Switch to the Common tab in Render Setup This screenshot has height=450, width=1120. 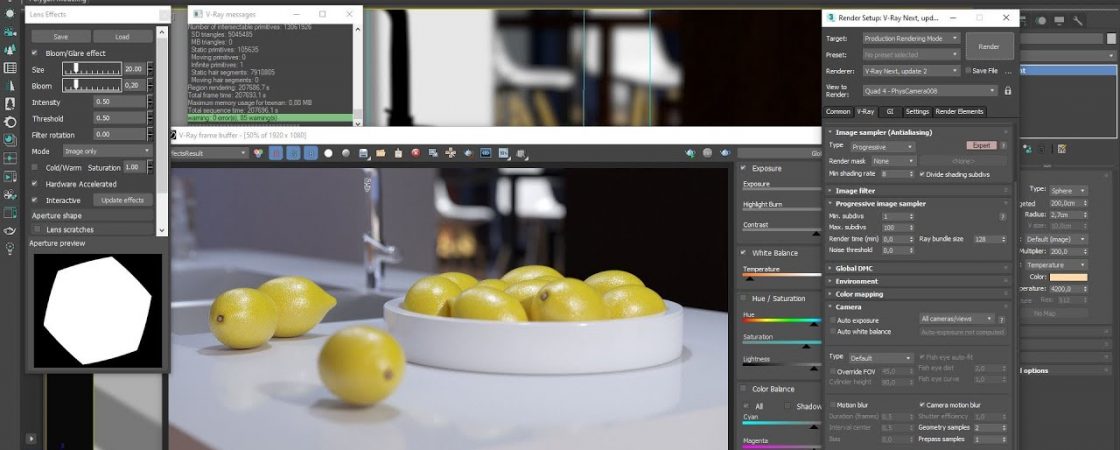pyautogui.click(x=838, y=111)
